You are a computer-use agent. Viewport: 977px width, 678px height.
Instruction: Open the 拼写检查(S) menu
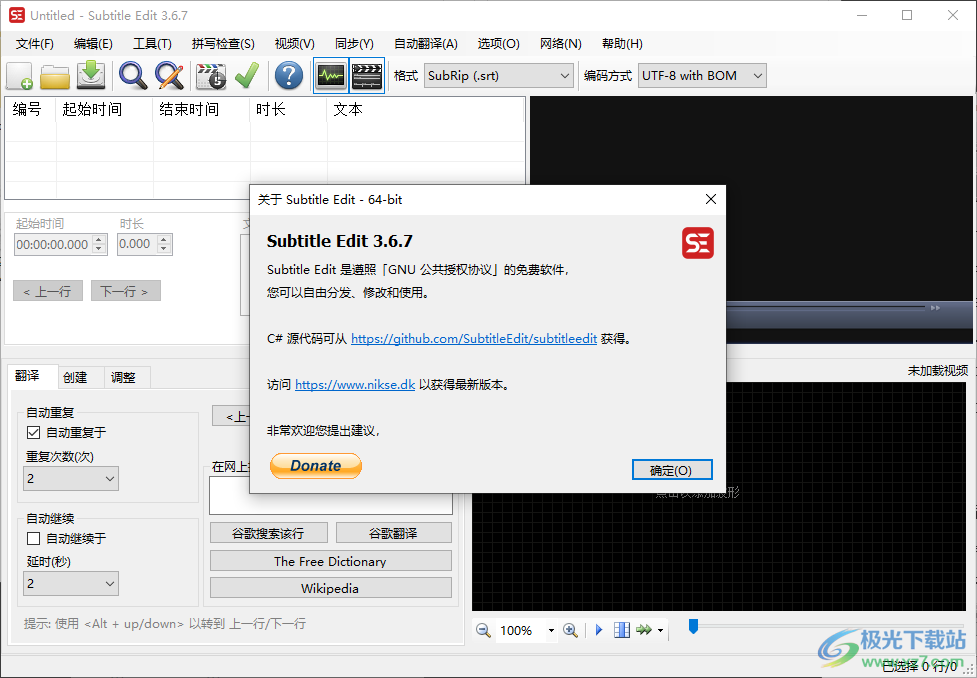click(x=223, y=44)
